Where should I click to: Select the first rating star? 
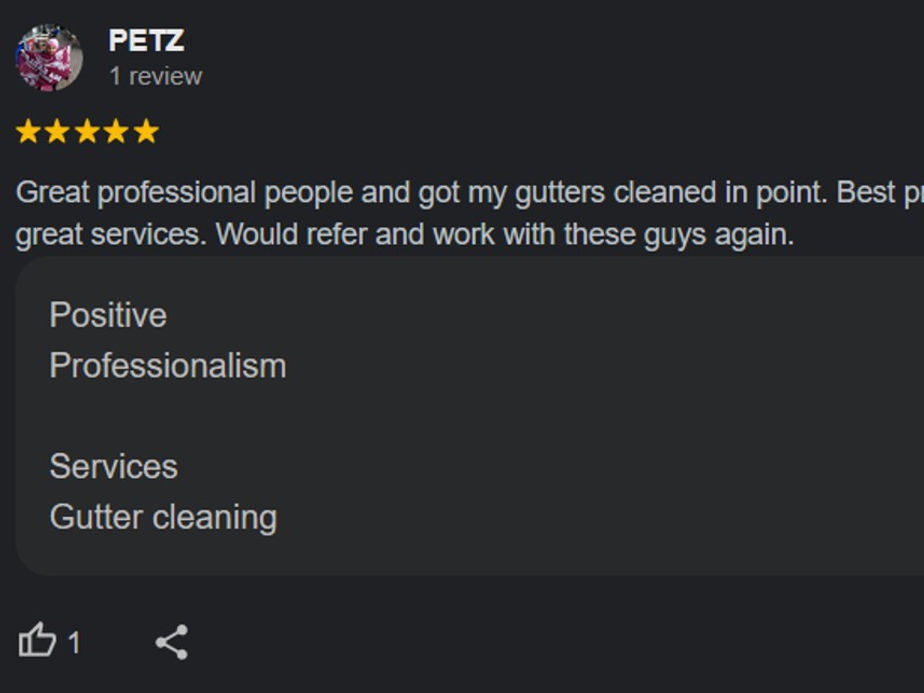point(28,131)
